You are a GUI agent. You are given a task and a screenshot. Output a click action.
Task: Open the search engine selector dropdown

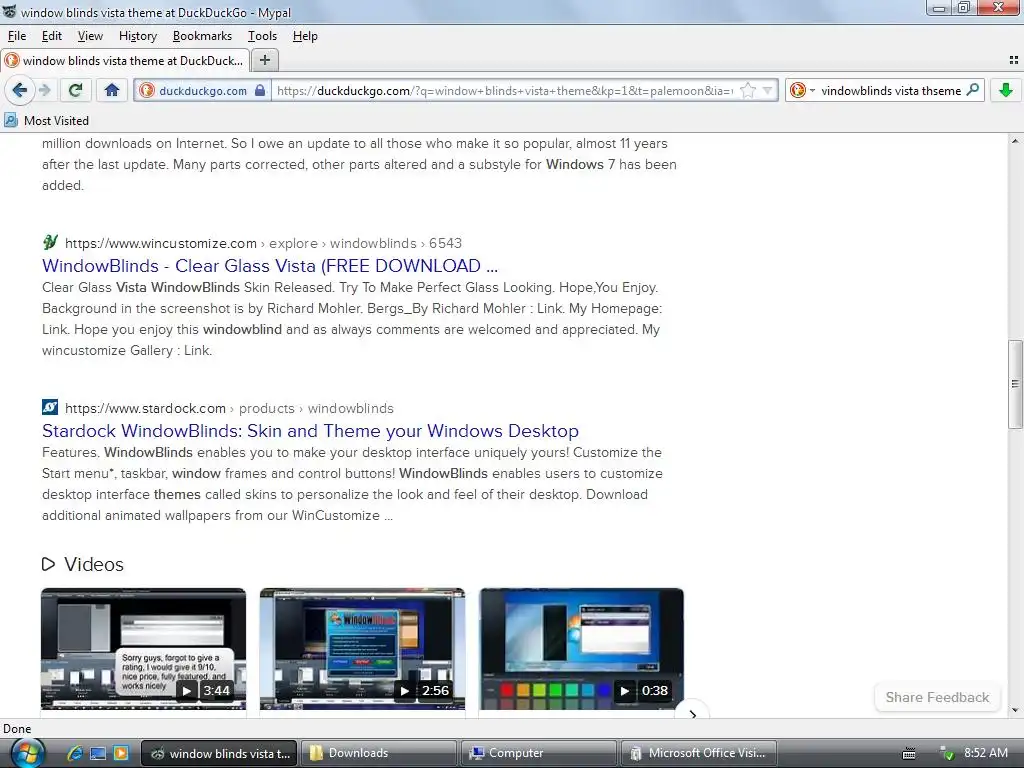(803, 90)
